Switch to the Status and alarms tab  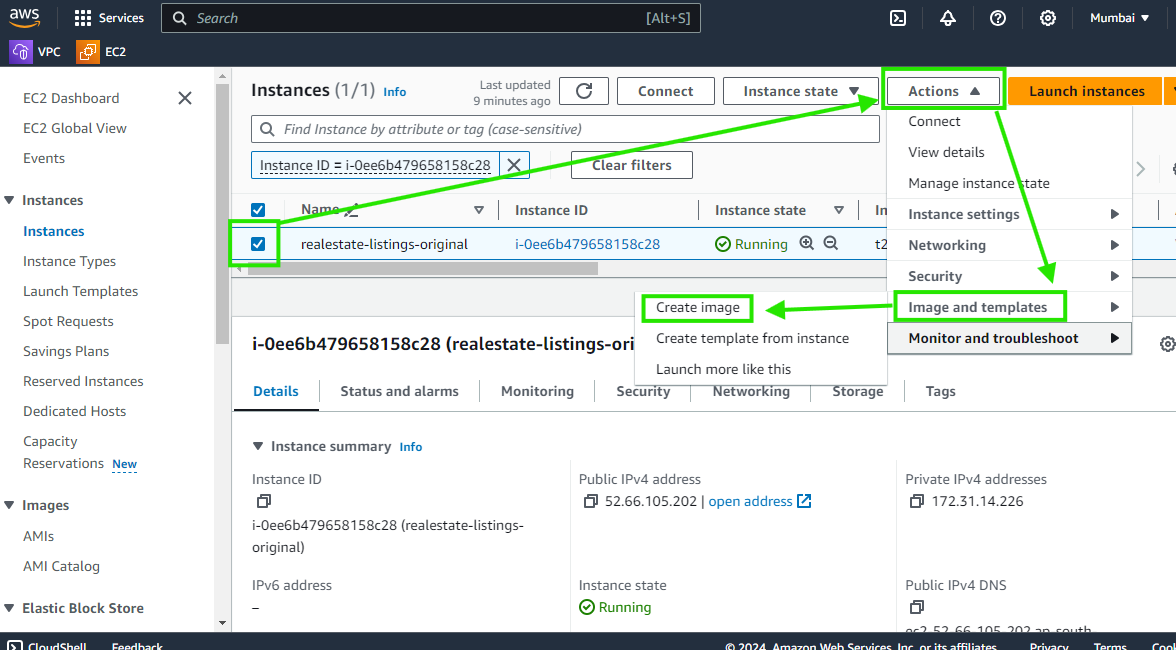point(399,391)
